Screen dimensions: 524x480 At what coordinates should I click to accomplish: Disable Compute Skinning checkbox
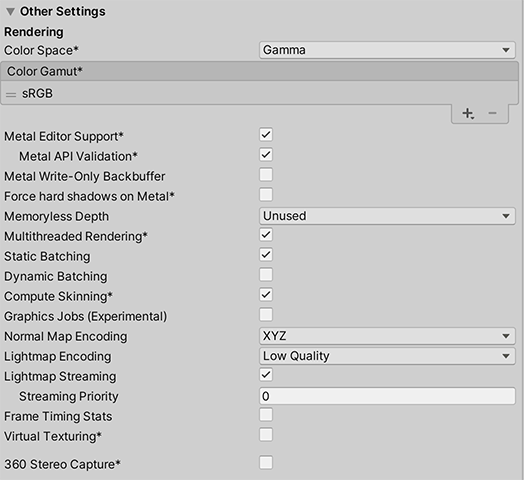click(266, 295)
